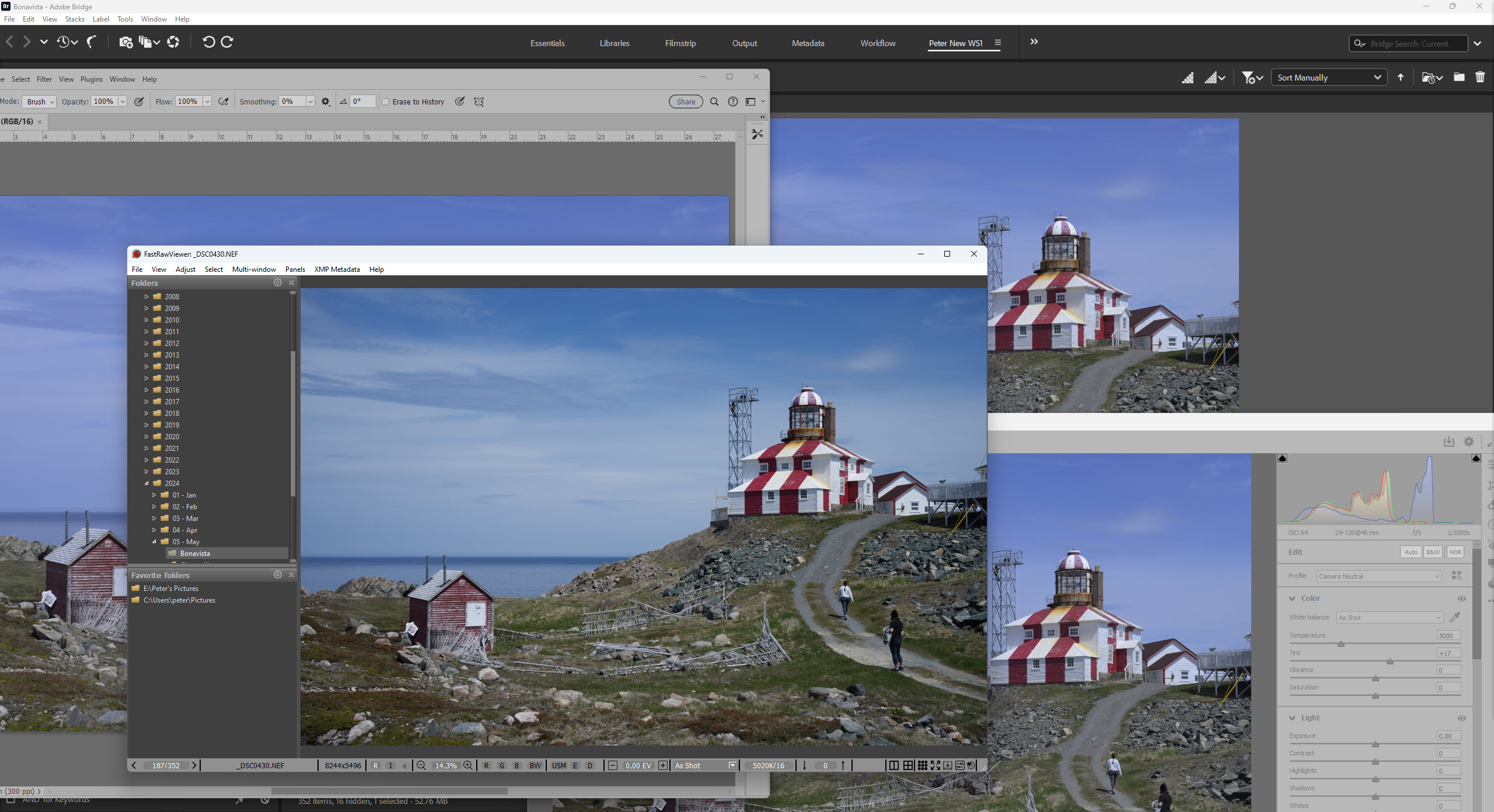
Task: Click the Bridge delete item trash icon
Action: coord(1479,78)
